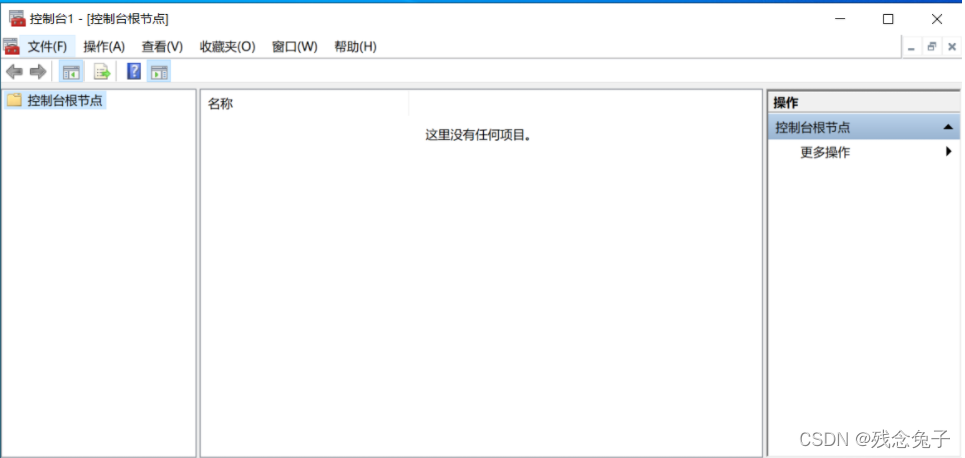Close the inner child window
The height and width of the screenshot is (458, 965).
coord(951,47)
